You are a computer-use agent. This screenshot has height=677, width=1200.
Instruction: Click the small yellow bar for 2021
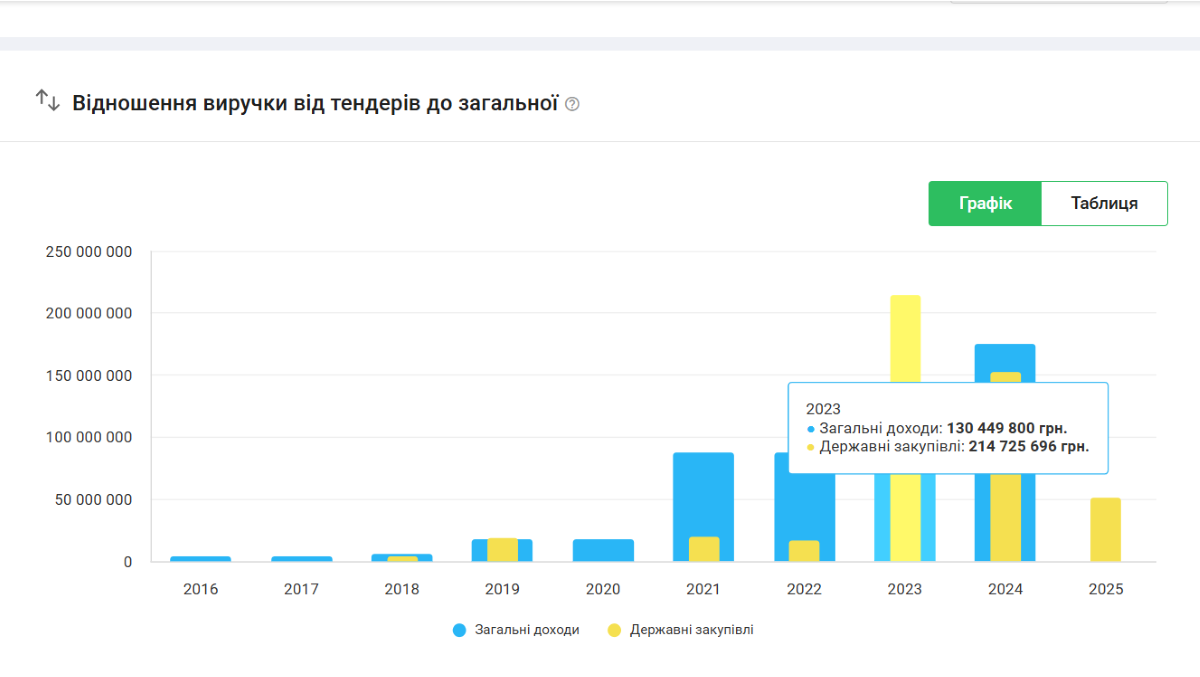[x=704, y=550]
